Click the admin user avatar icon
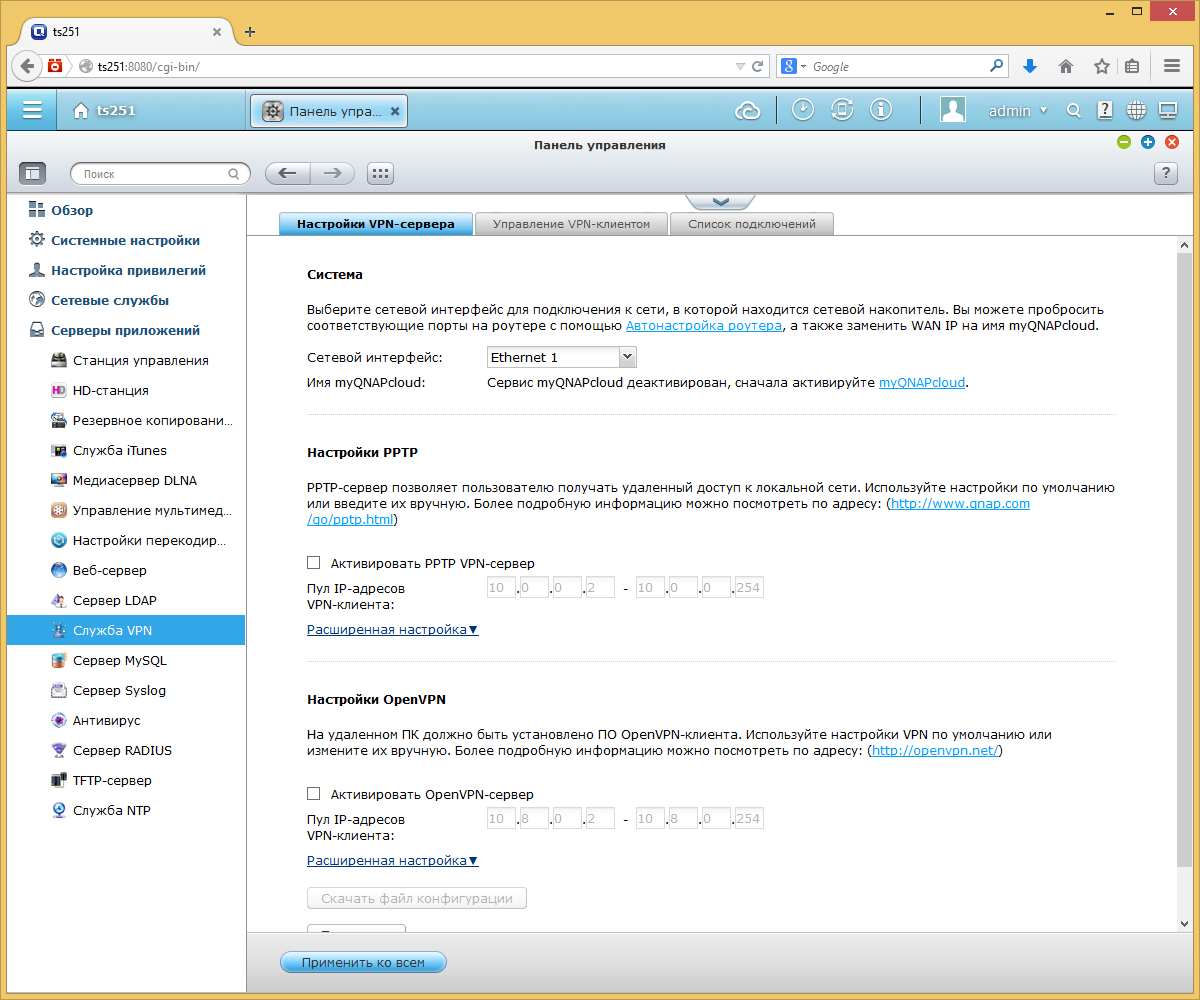This screenshot has height=1000, width=1200. pyautogui.click(x=952, y=110)
